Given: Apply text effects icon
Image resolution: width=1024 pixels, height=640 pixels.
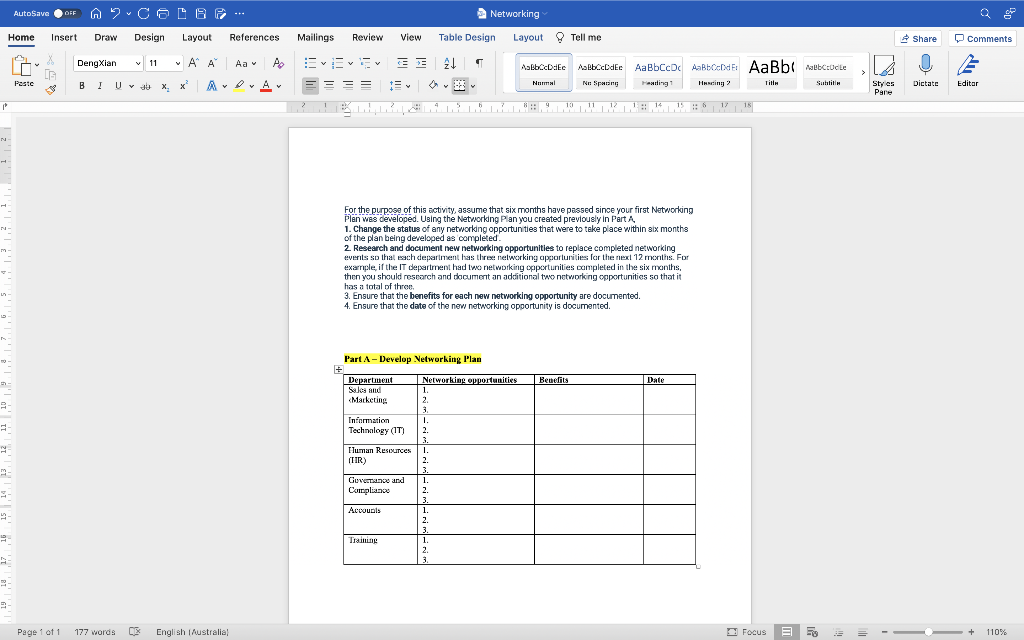Looking at the screenshot, I should pyautogui.click(x=212, y=86).
